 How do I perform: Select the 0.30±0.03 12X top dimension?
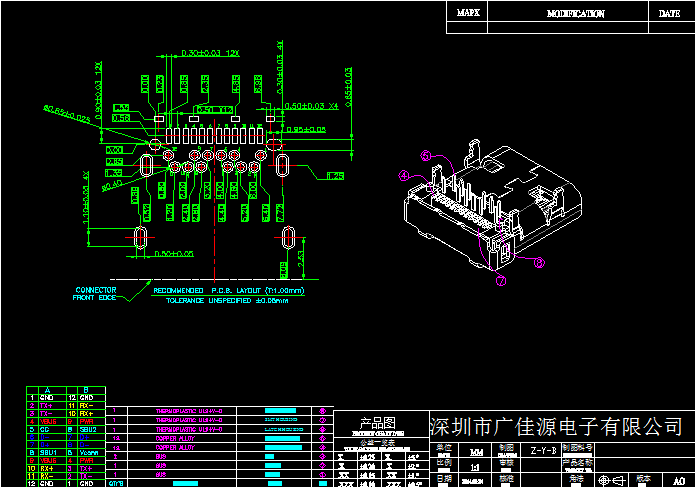210,53
